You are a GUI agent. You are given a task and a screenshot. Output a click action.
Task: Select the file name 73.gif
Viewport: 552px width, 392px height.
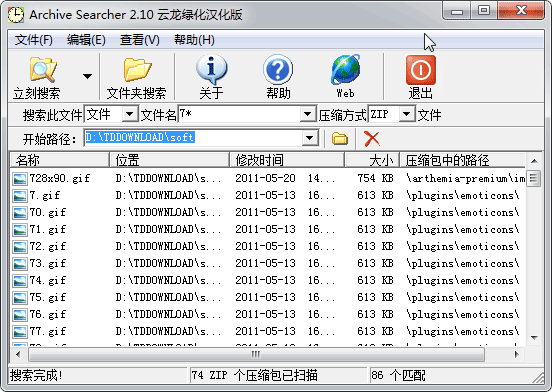48,263
